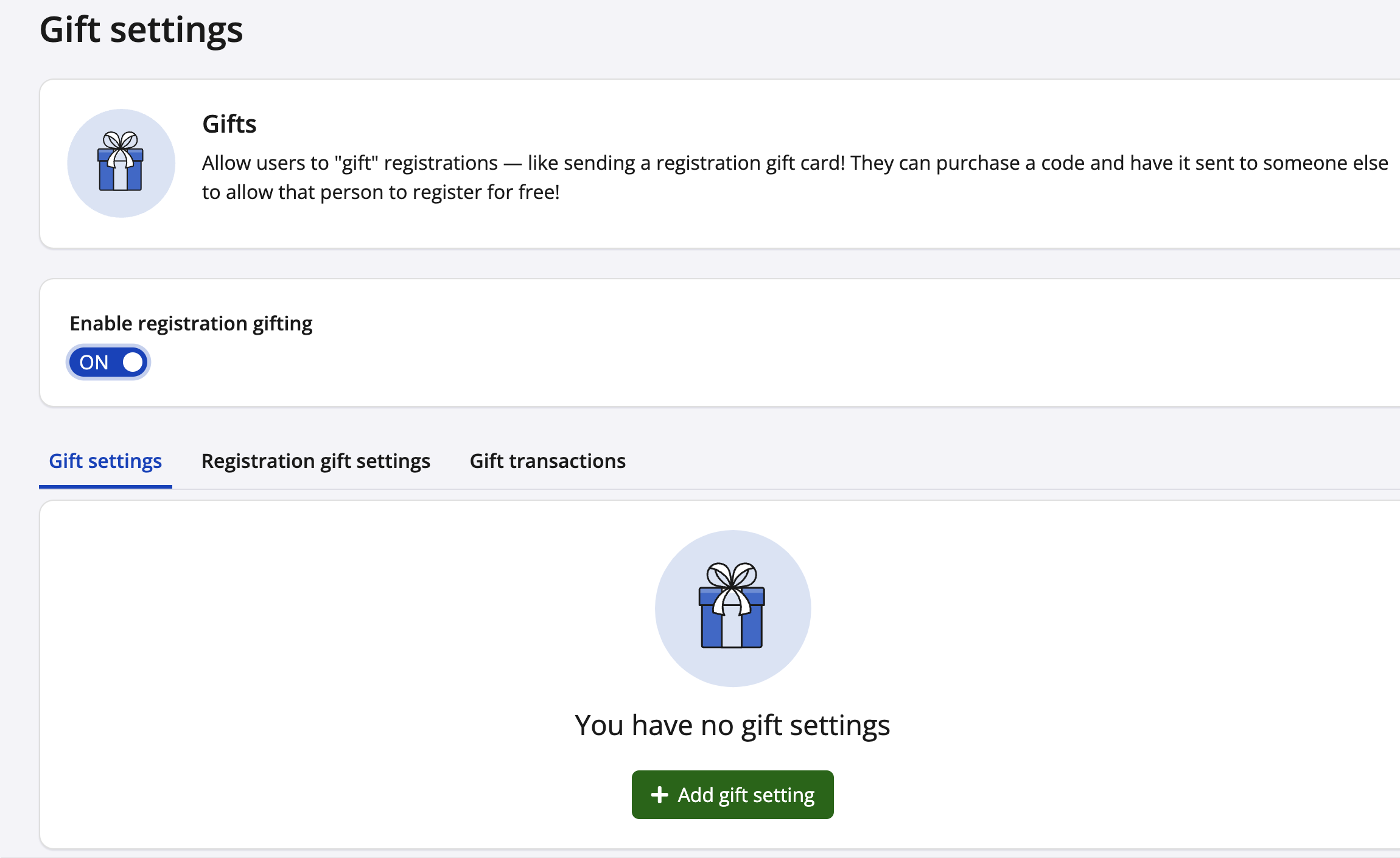Click the ON label inside the gifting switch

pos(94,363)
